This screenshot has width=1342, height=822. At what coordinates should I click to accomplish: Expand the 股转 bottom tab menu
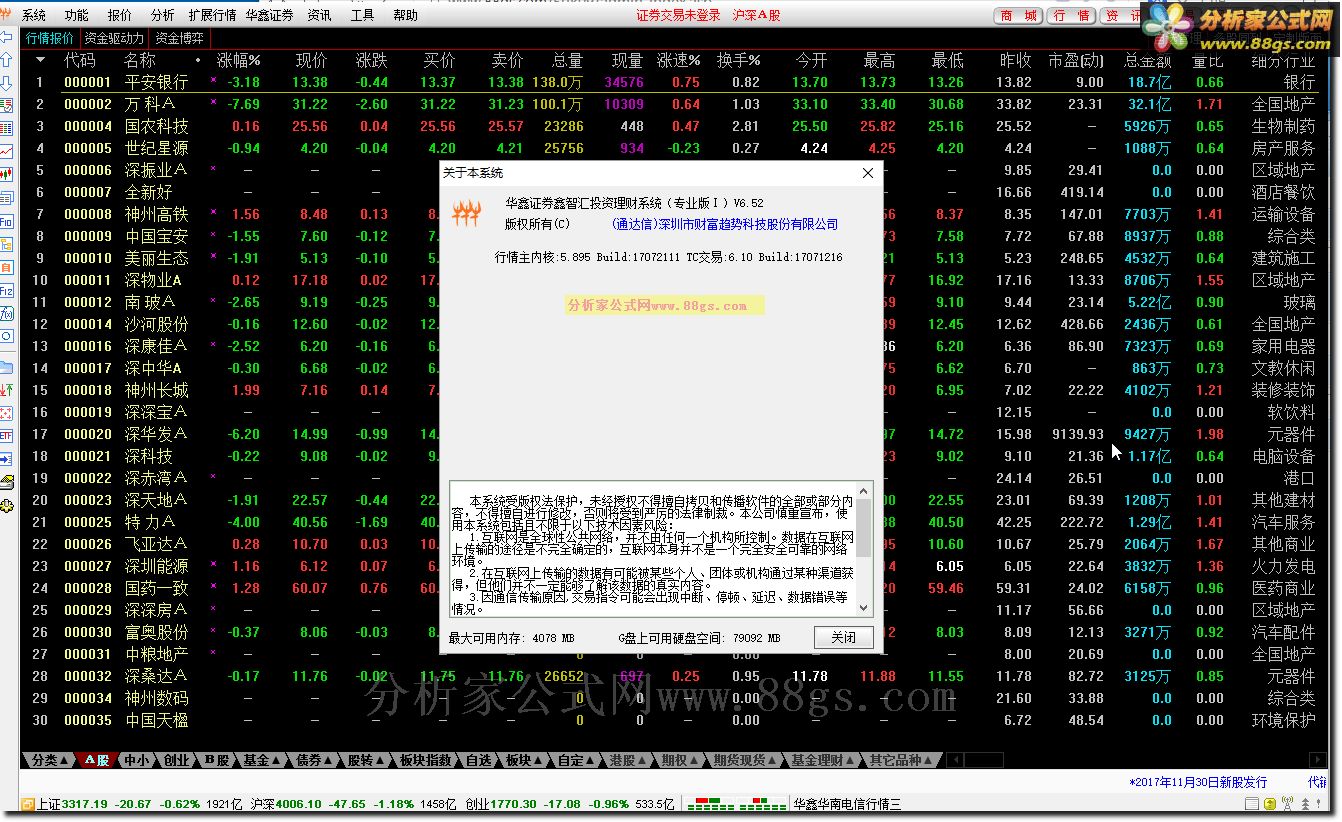pyautogui.click(x=368, y=760)
